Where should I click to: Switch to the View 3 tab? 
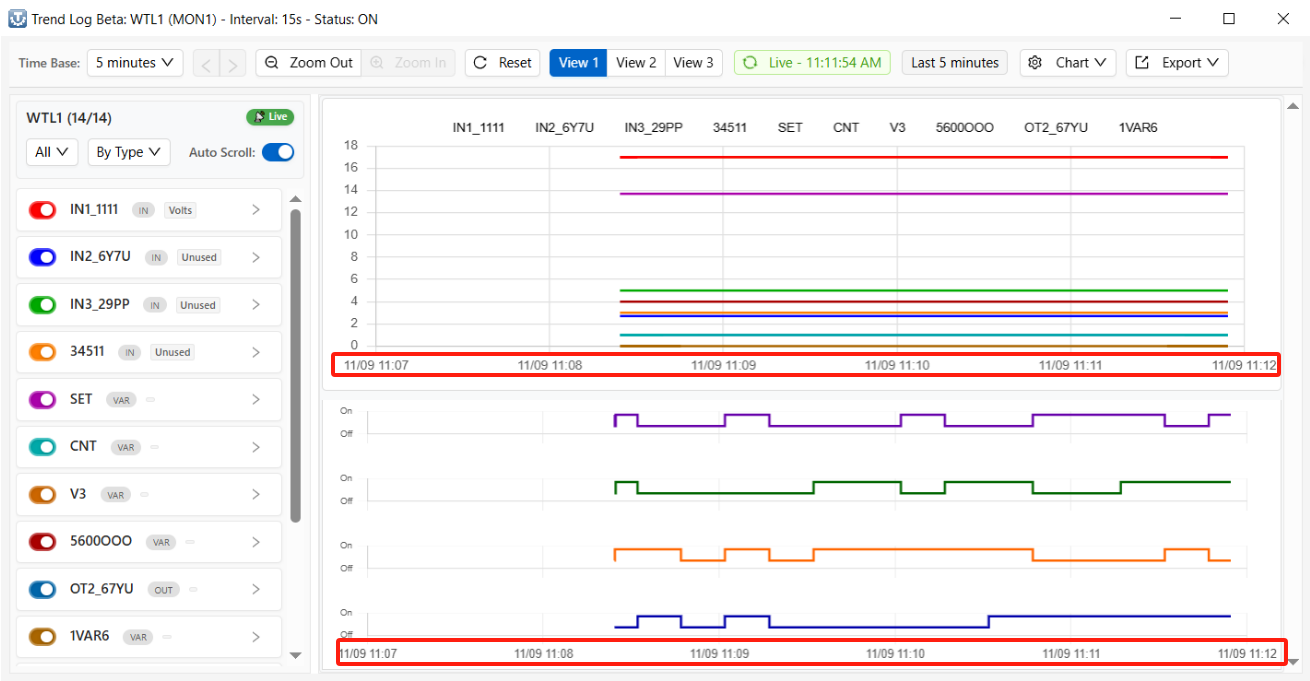point(693,63)
